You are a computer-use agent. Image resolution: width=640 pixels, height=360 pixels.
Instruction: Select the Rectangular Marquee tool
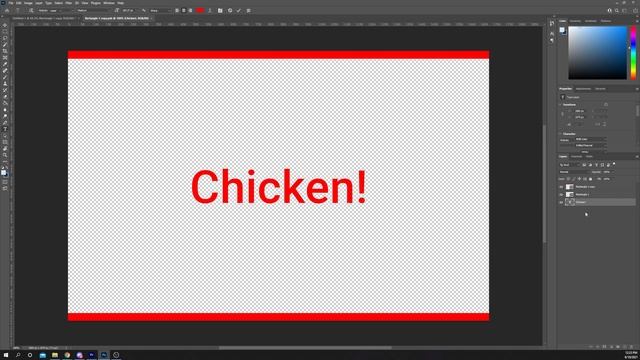pyautogui.click(x=5, y=32)
